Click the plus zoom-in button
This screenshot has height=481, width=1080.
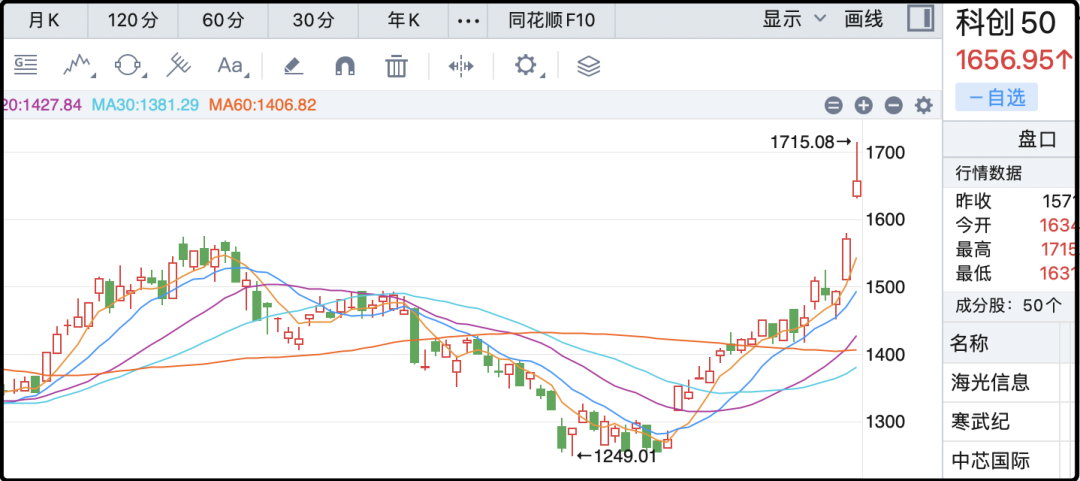pyautogui.click(x=864, y=105)
